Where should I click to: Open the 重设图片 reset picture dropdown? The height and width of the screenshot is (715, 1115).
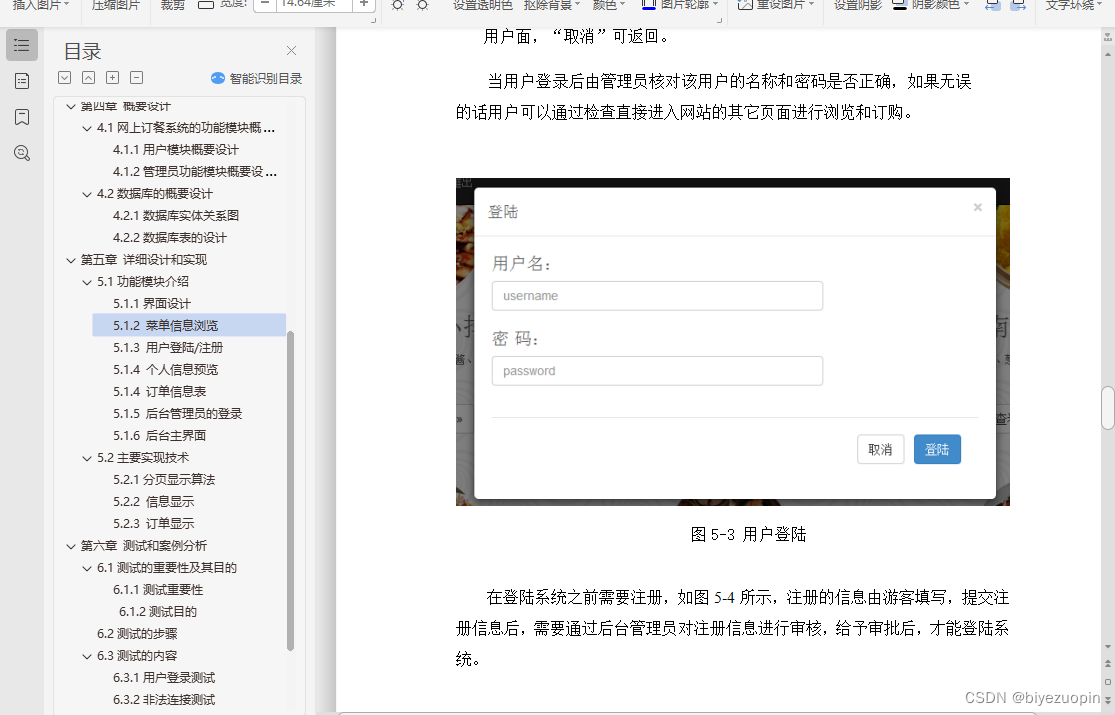point(776,5)
